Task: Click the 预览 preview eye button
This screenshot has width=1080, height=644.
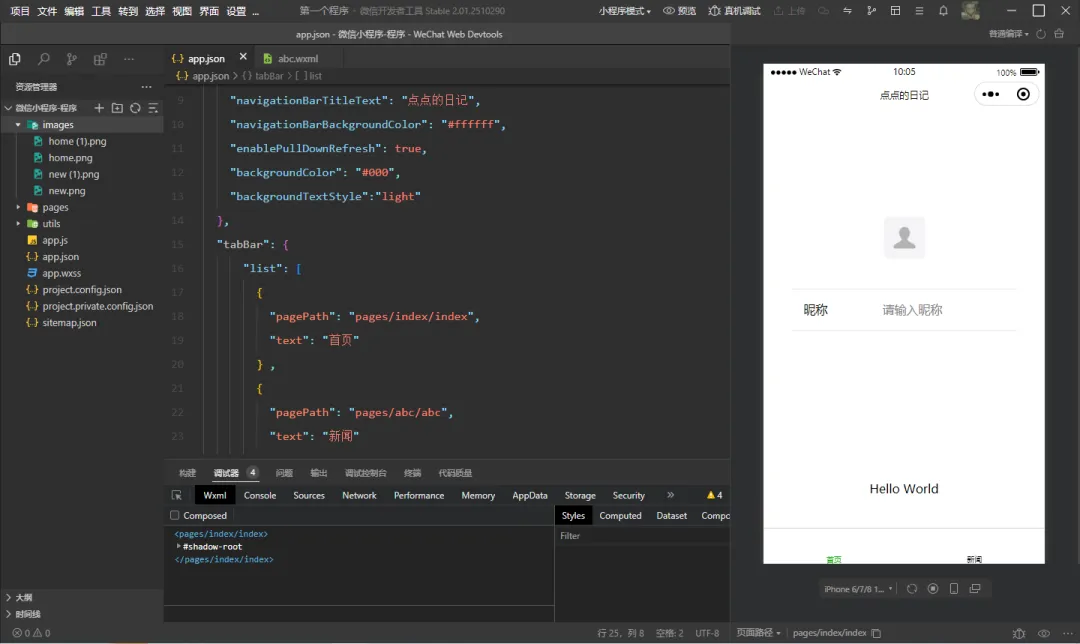Action: pos(679,11)
